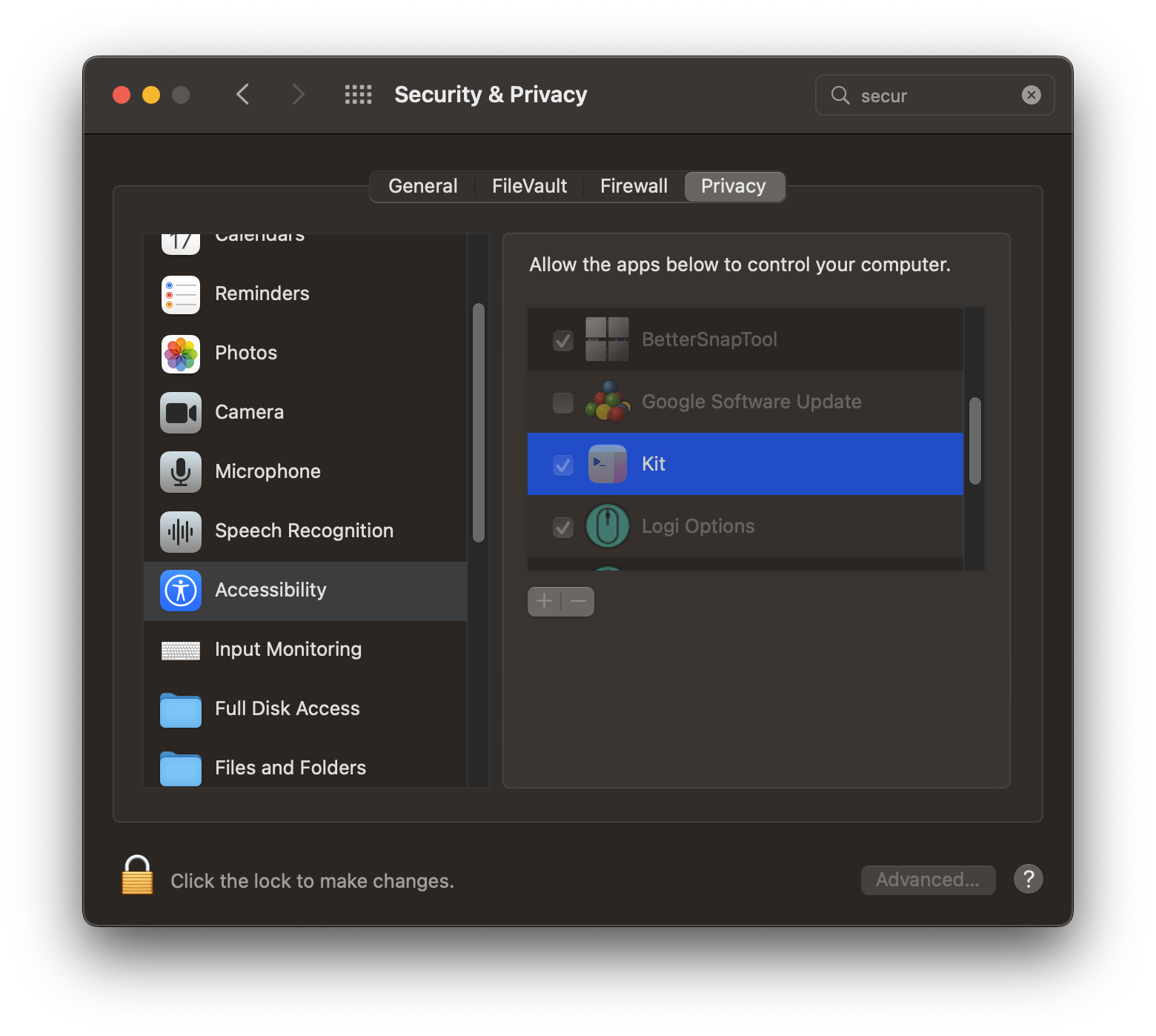Click the Microphone icon

[181, 472]
